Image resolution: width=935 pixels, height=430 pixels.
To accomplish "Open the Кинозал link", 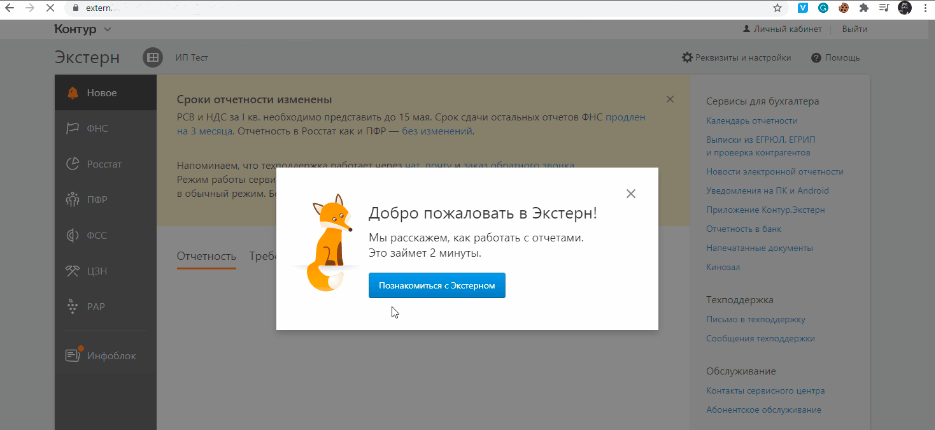I will click(x=723, y=267).
